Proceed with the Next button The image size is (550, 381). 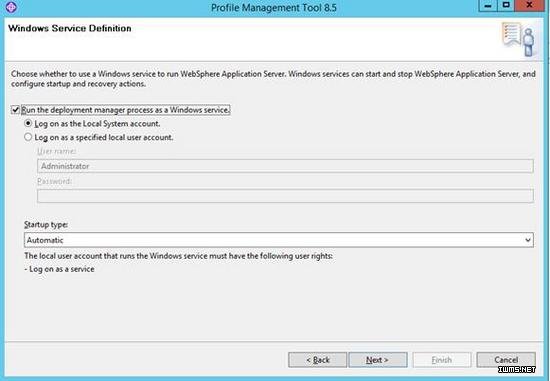(x=378, y=360)
